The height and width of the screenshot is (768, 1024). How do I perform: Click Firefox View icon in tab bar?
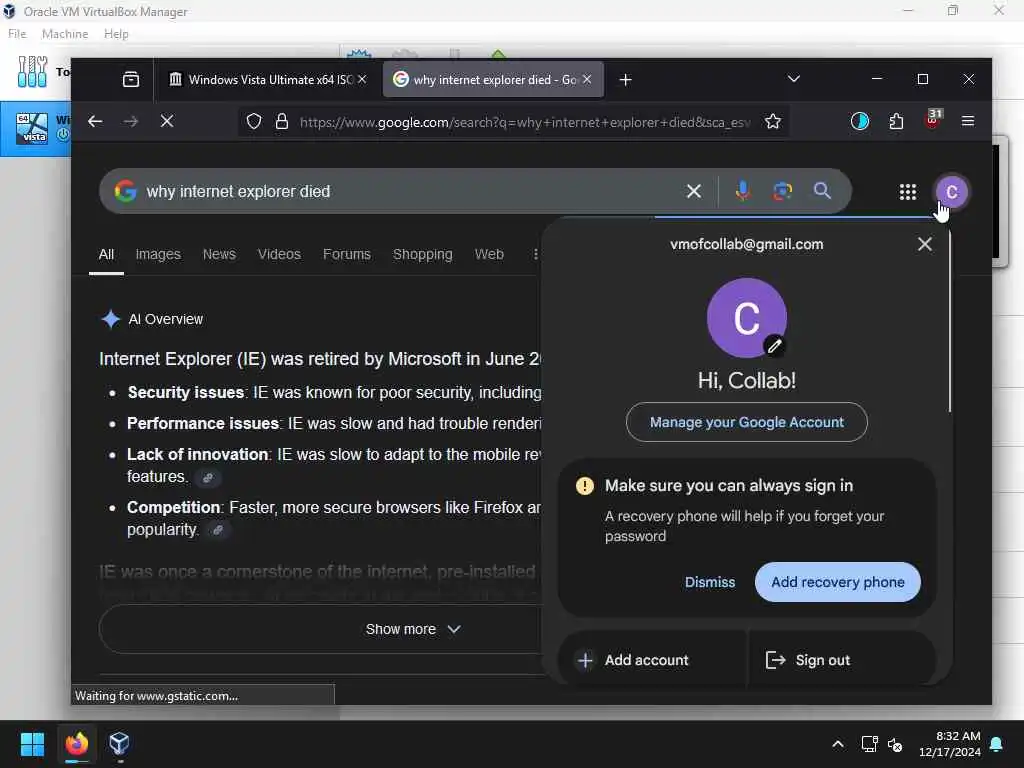click(x=131, y=80)
